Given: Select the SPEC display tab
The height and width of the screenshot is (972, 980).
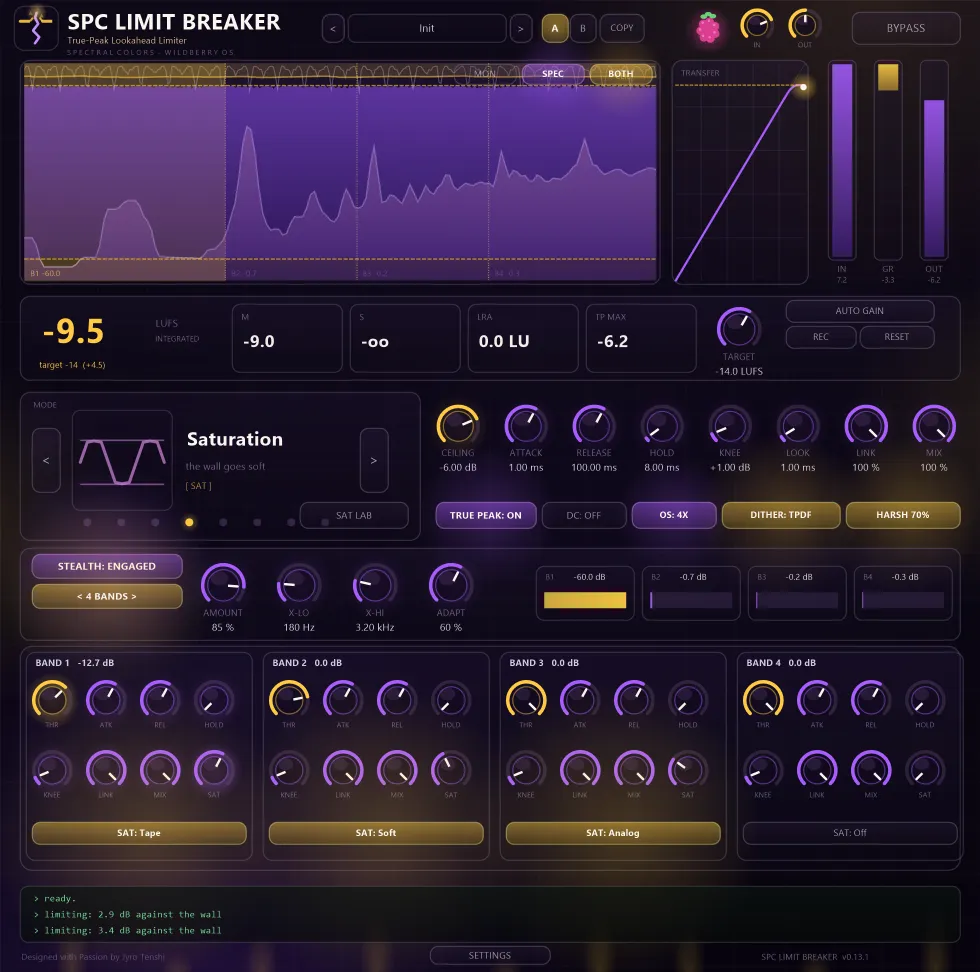Looking at the screenshot, I should (x=552, y=74).
